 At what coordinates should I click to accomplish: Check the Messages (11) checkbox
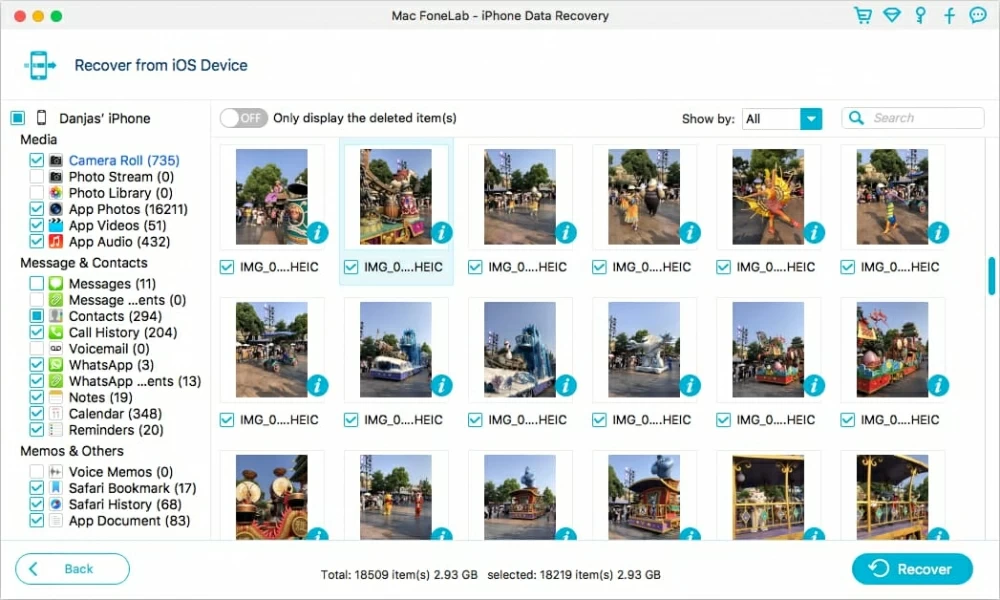click(36, 283)
